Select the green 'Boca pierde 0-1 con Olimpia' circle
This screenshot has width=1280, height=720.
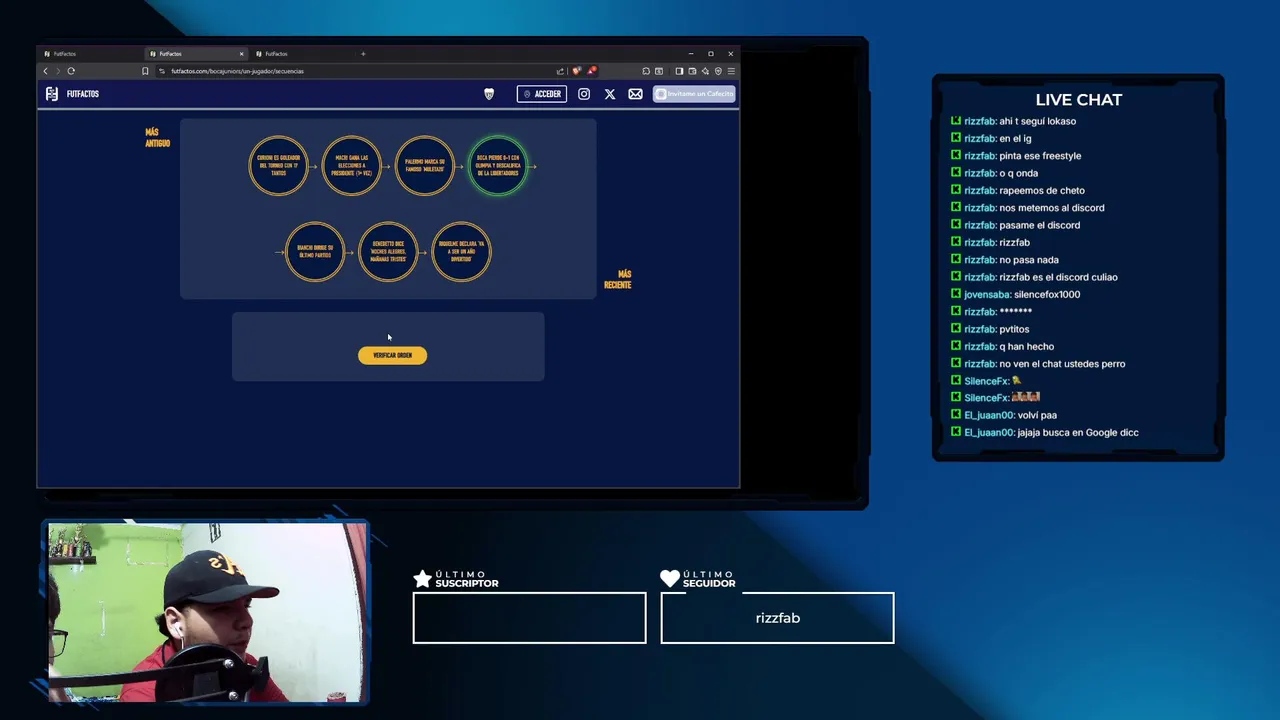point(497,166)
